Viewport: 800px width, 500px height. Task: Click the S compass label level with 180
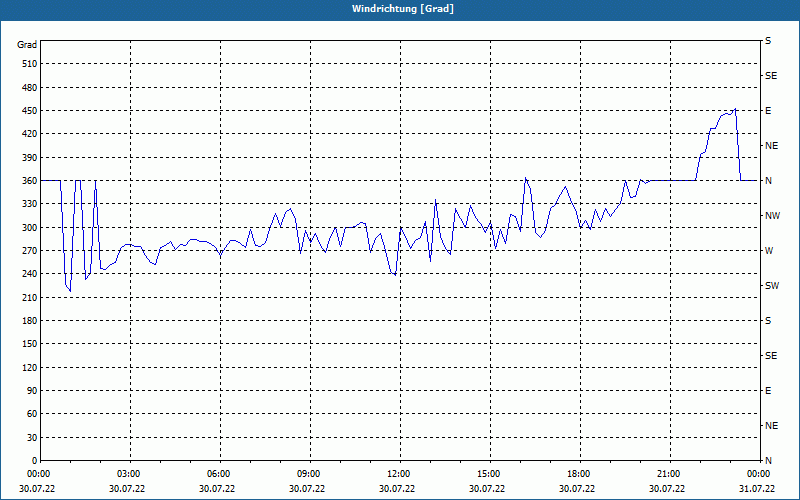click(768, 321)
